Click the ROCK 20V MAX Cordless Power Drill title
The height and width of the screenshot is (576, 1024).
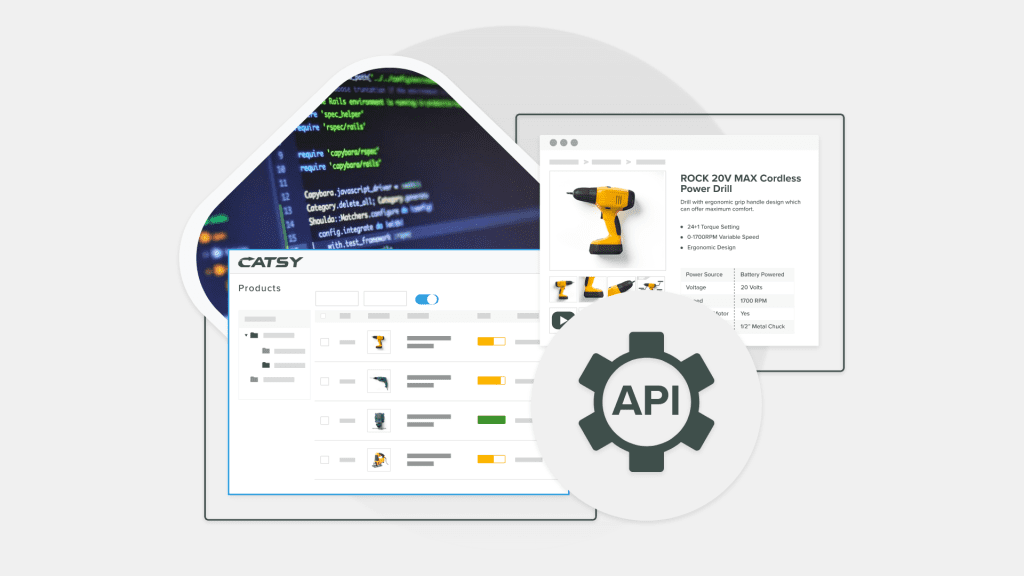point(741,183)
